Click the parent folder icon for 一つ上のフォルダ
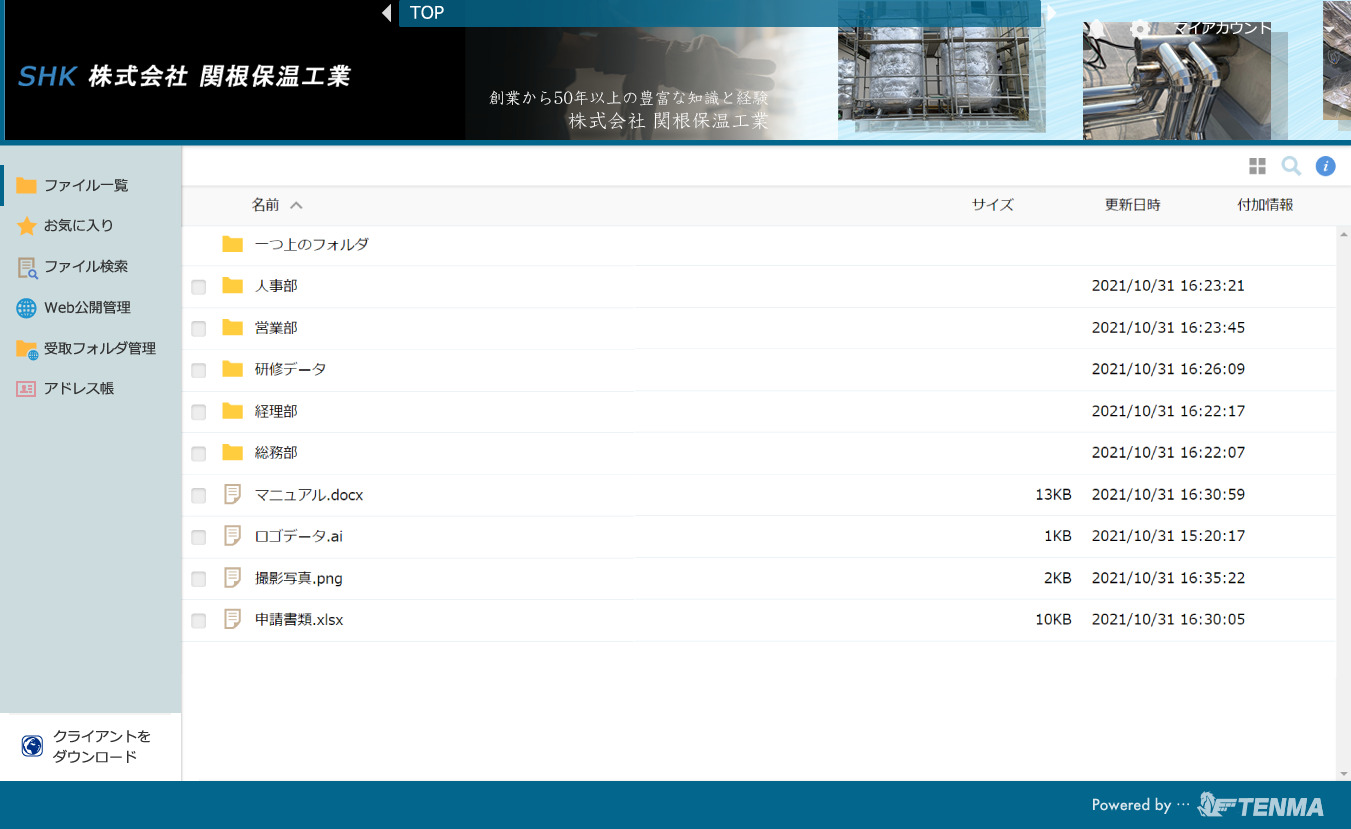Viewport: 1351px width, 829px height. (x=233, y=244)
